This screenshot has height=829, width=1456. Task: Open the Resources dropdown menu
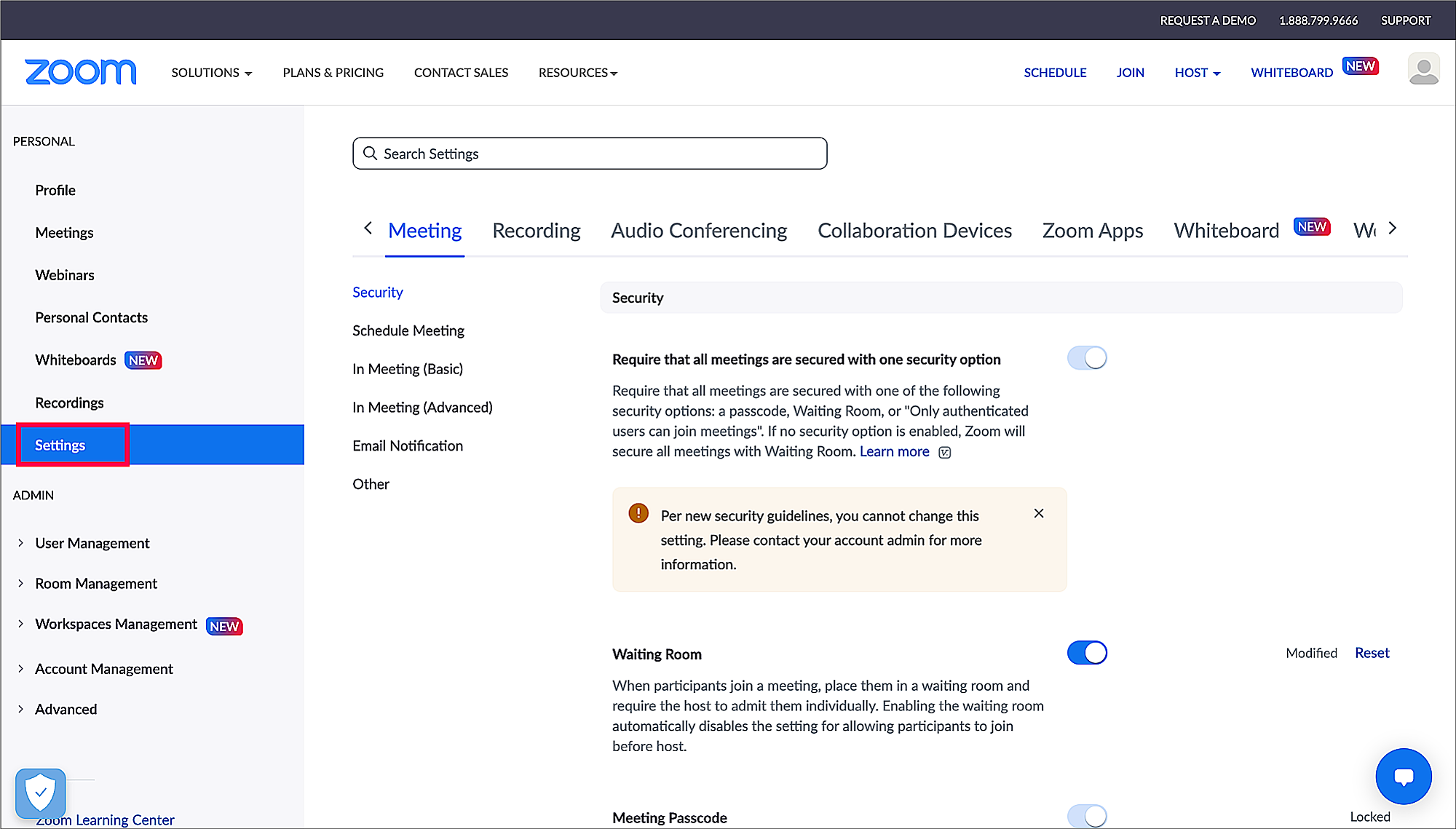[x=578, y=73]
